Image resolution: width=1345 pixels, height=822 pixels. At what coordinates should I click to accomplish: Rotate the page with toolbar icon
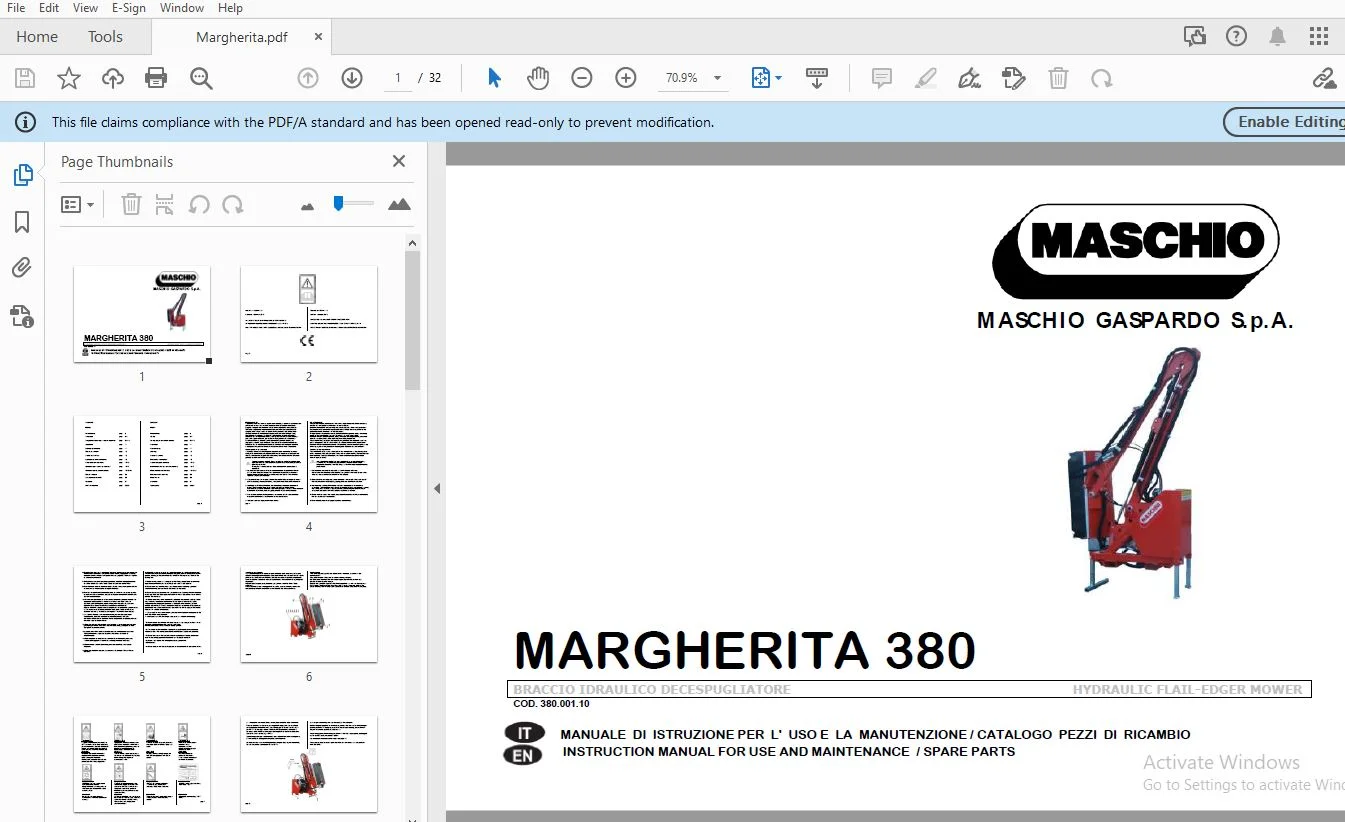click(1102, 78)
